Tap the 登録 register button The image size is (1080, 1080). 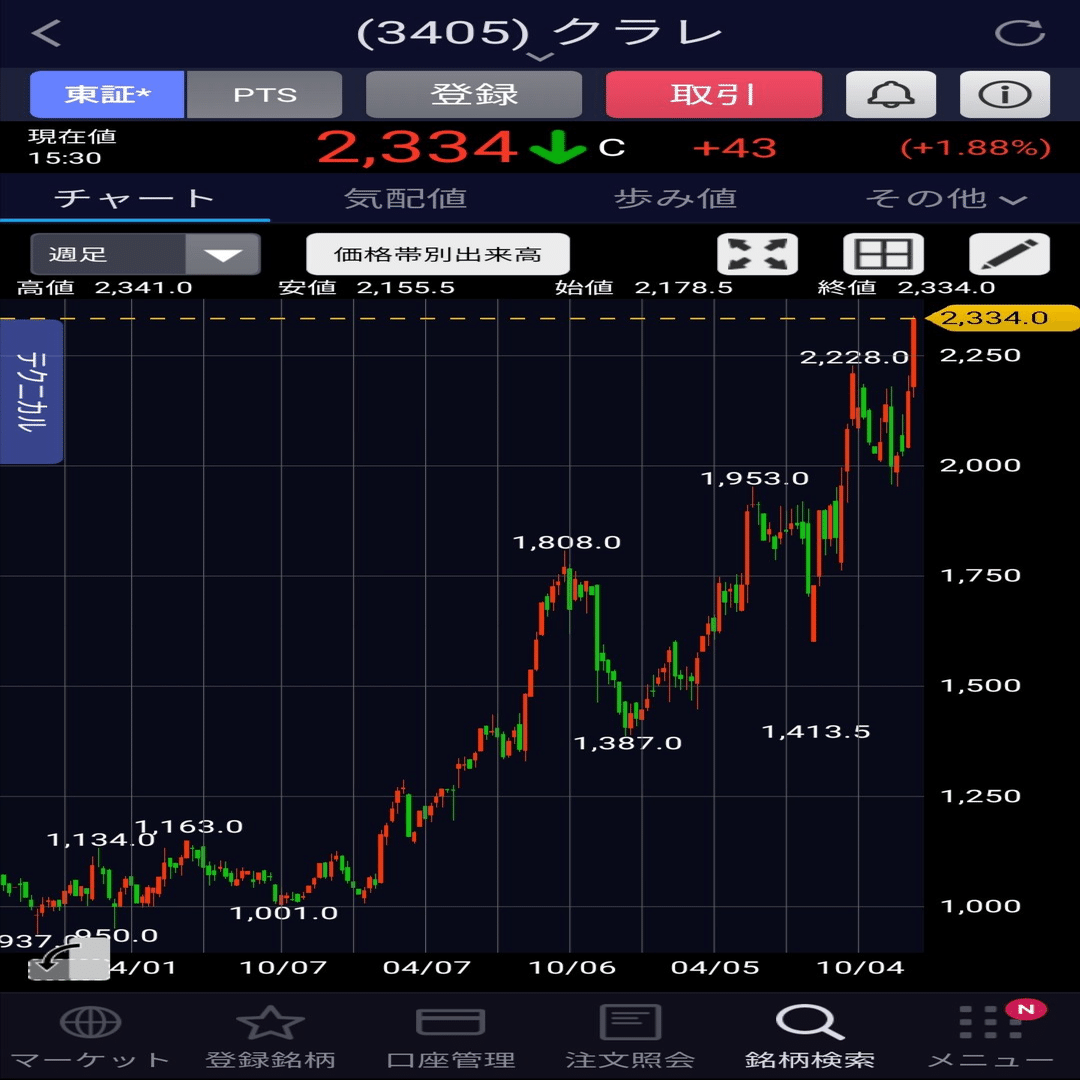pyautogui.click(x=474, y=94)
